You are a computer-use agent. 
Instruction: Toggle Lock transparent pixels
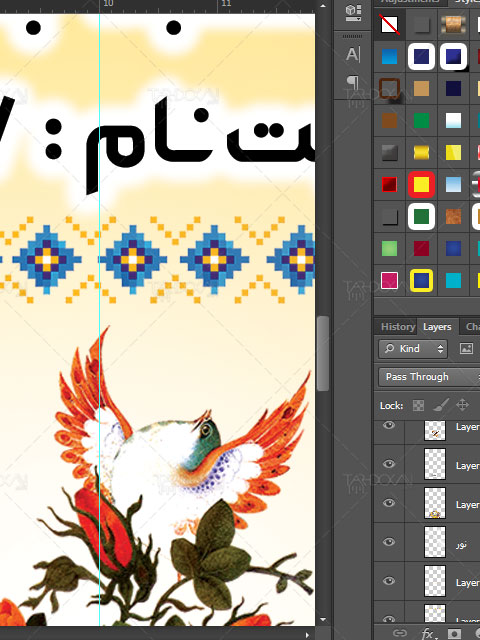[x=418, y=405]
